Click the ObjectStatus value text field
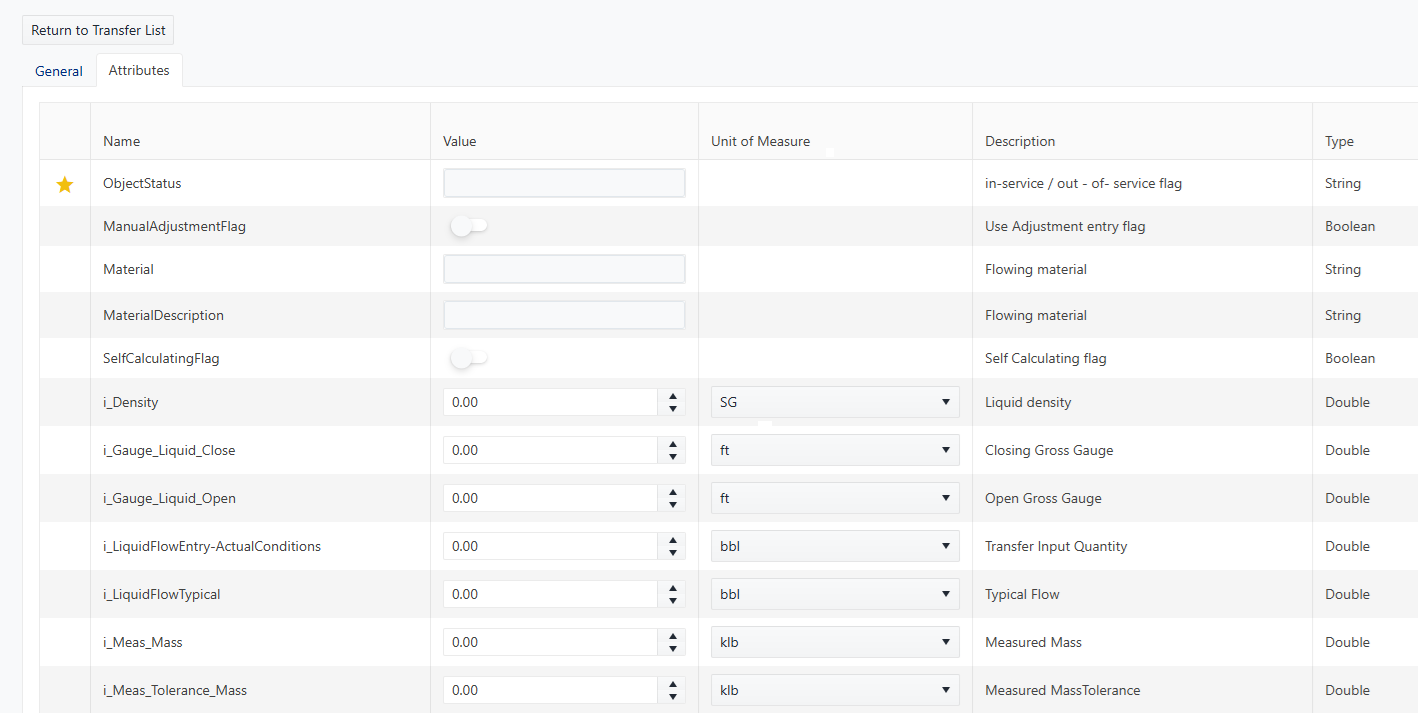 (564, 183)
